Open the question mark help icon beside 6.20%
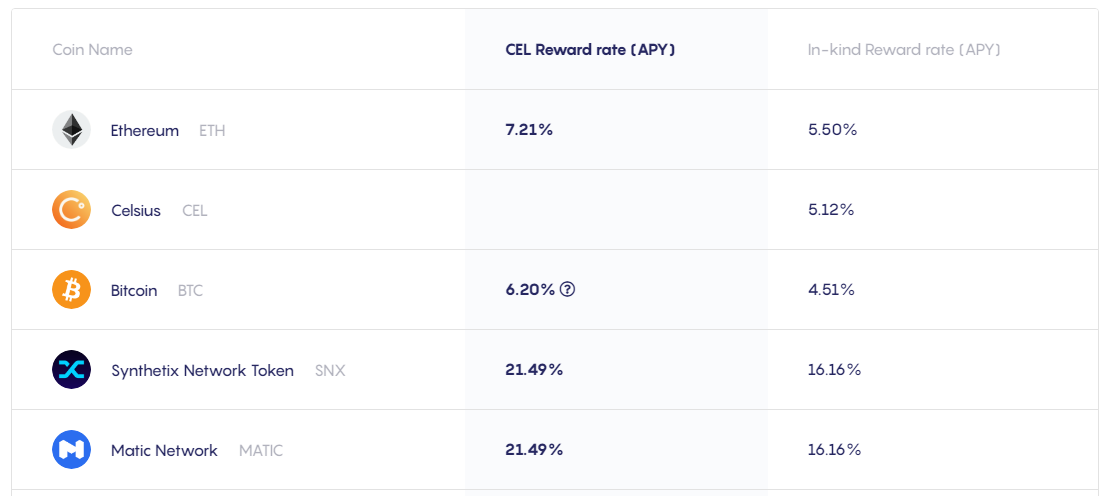 pyautogui.click(x=567, y=290)
